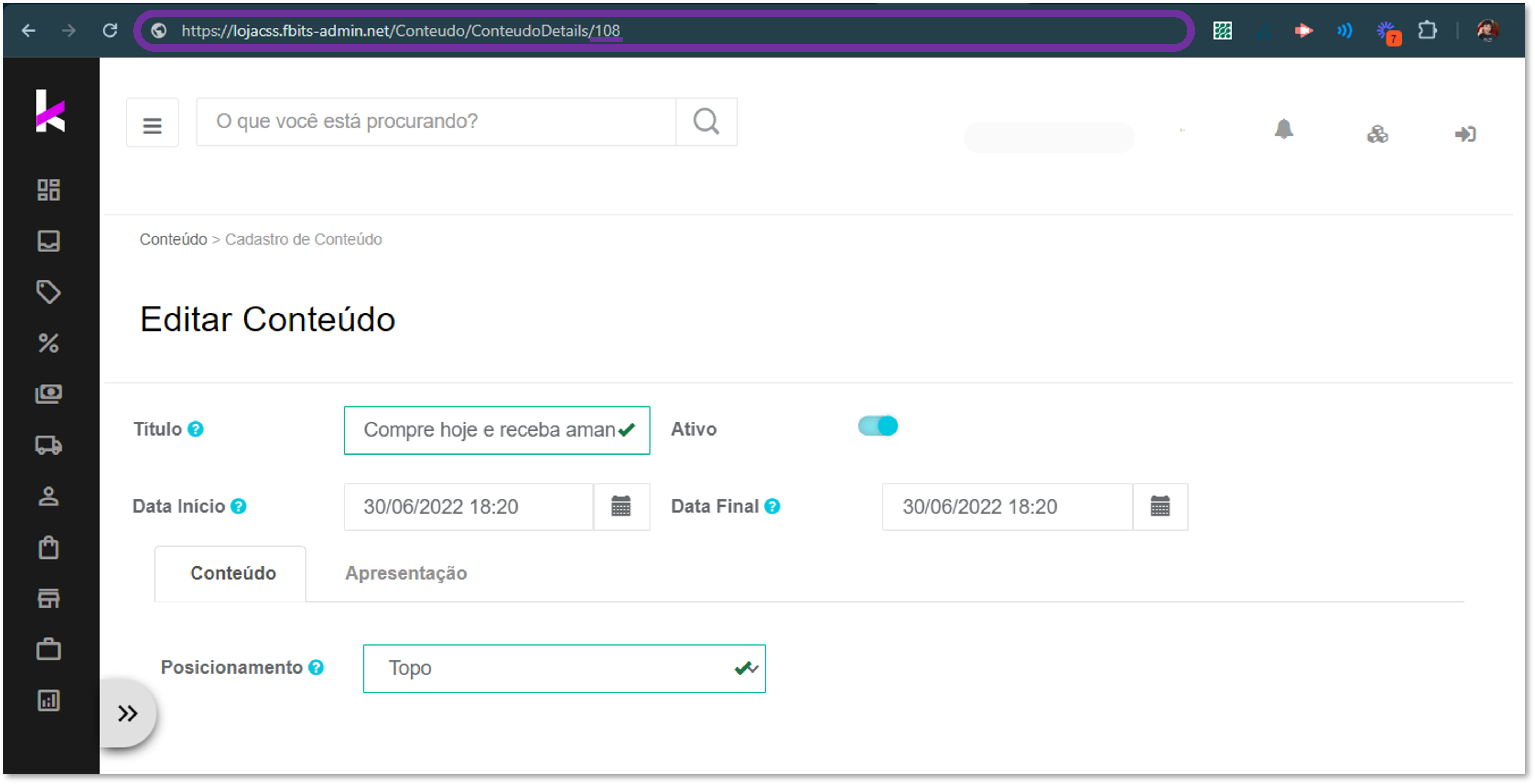Screen dimensions: 1535x784
Task: Open the storefront icon in the sidebar
Action: point(49,599)
